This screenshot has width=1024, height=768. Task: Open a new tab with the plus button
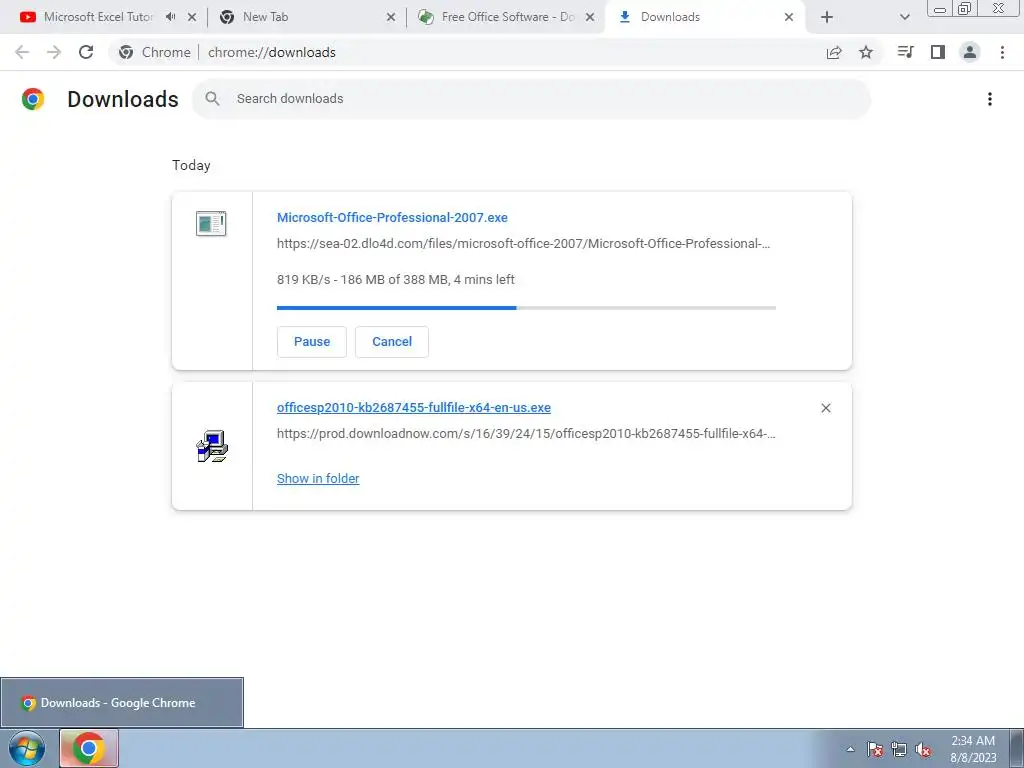(827, 17)
